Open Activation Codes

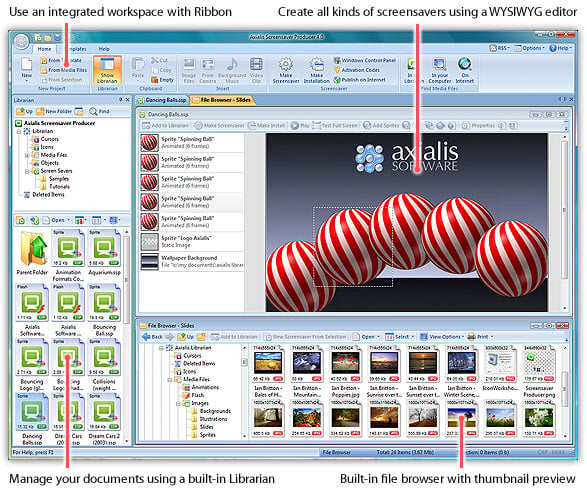(357, 70)
